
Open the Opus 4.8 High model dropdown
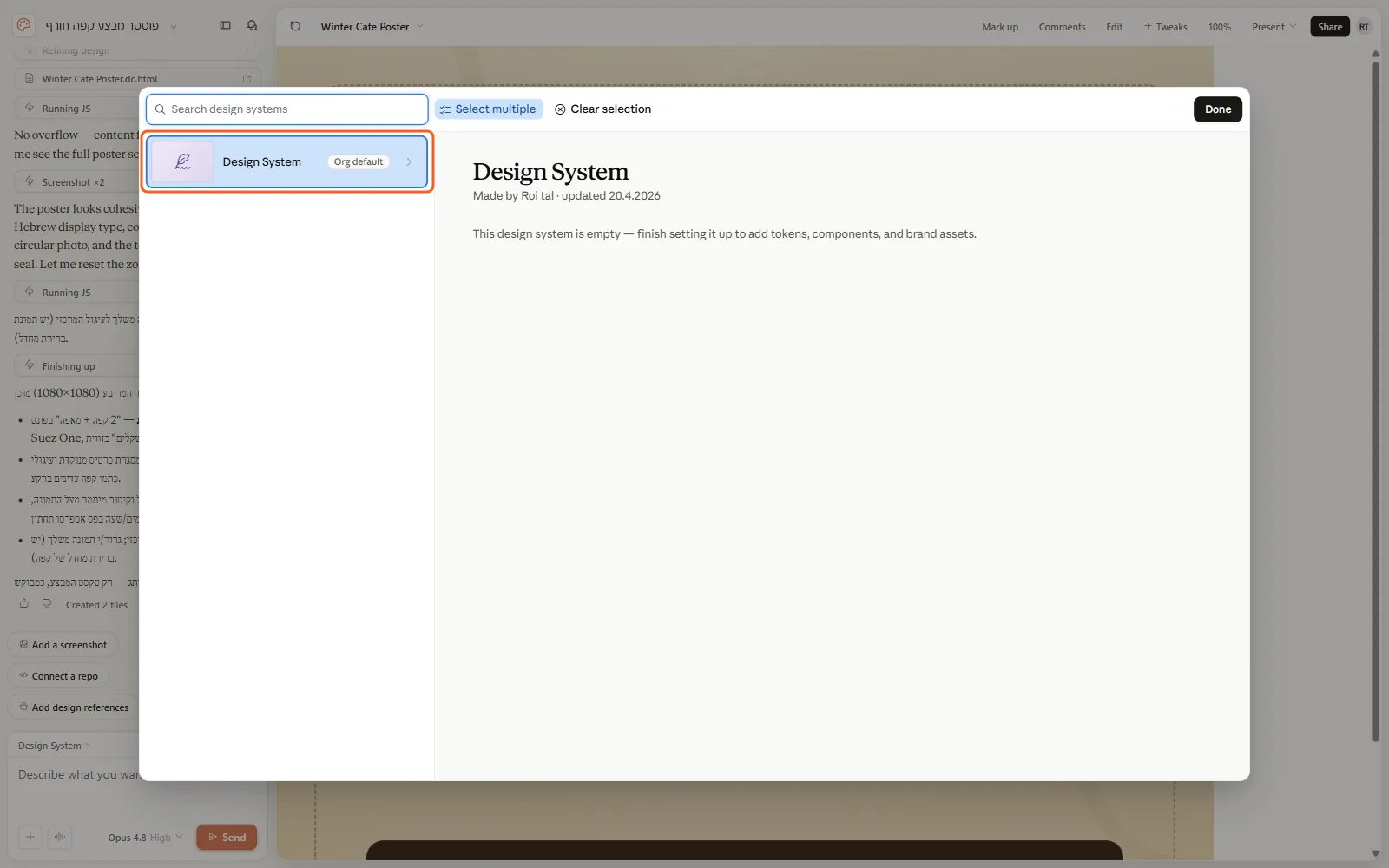145,838
